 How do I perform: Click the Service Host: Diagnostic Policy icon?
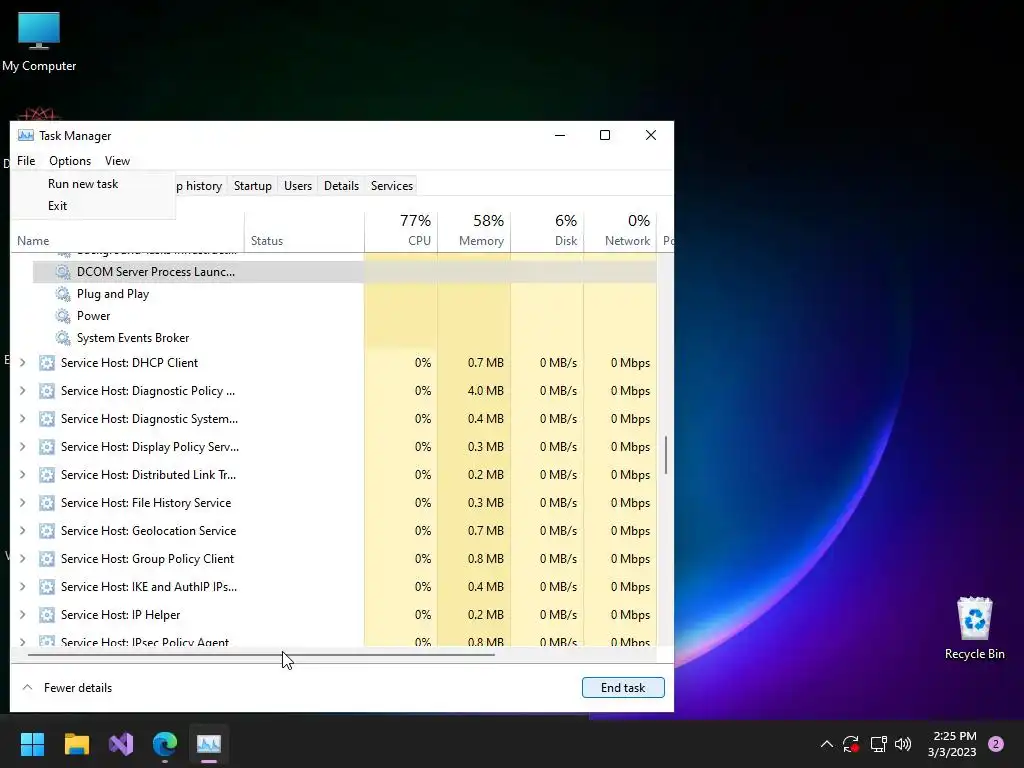[46, 391]
